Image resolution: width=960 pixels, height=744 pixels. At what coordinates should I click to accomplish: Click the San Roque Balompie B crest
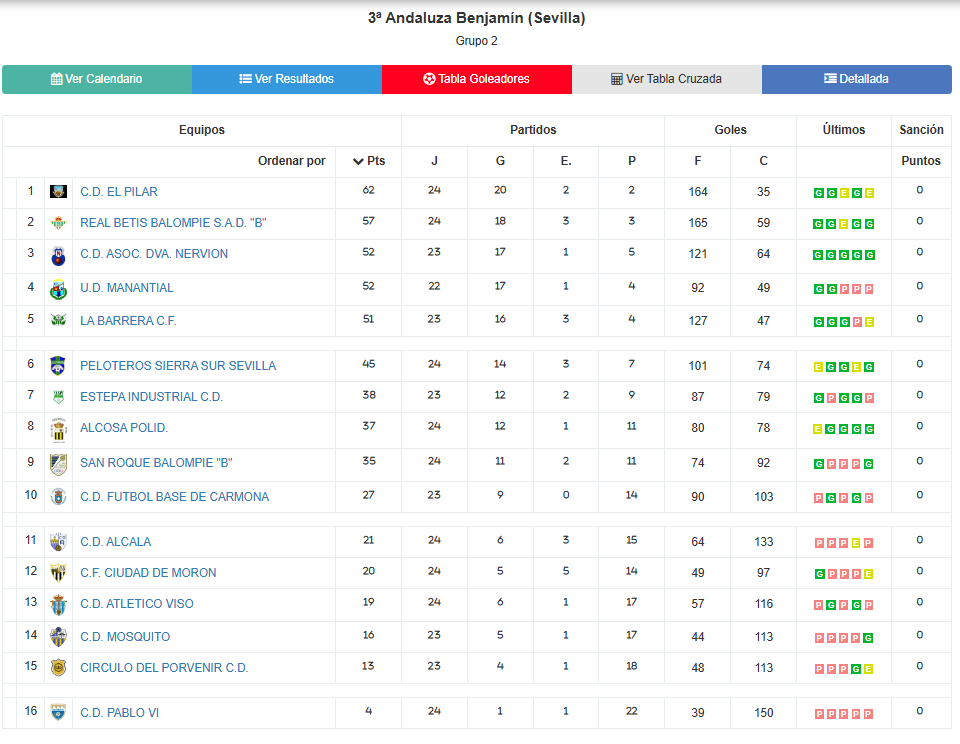coord(58,465)
